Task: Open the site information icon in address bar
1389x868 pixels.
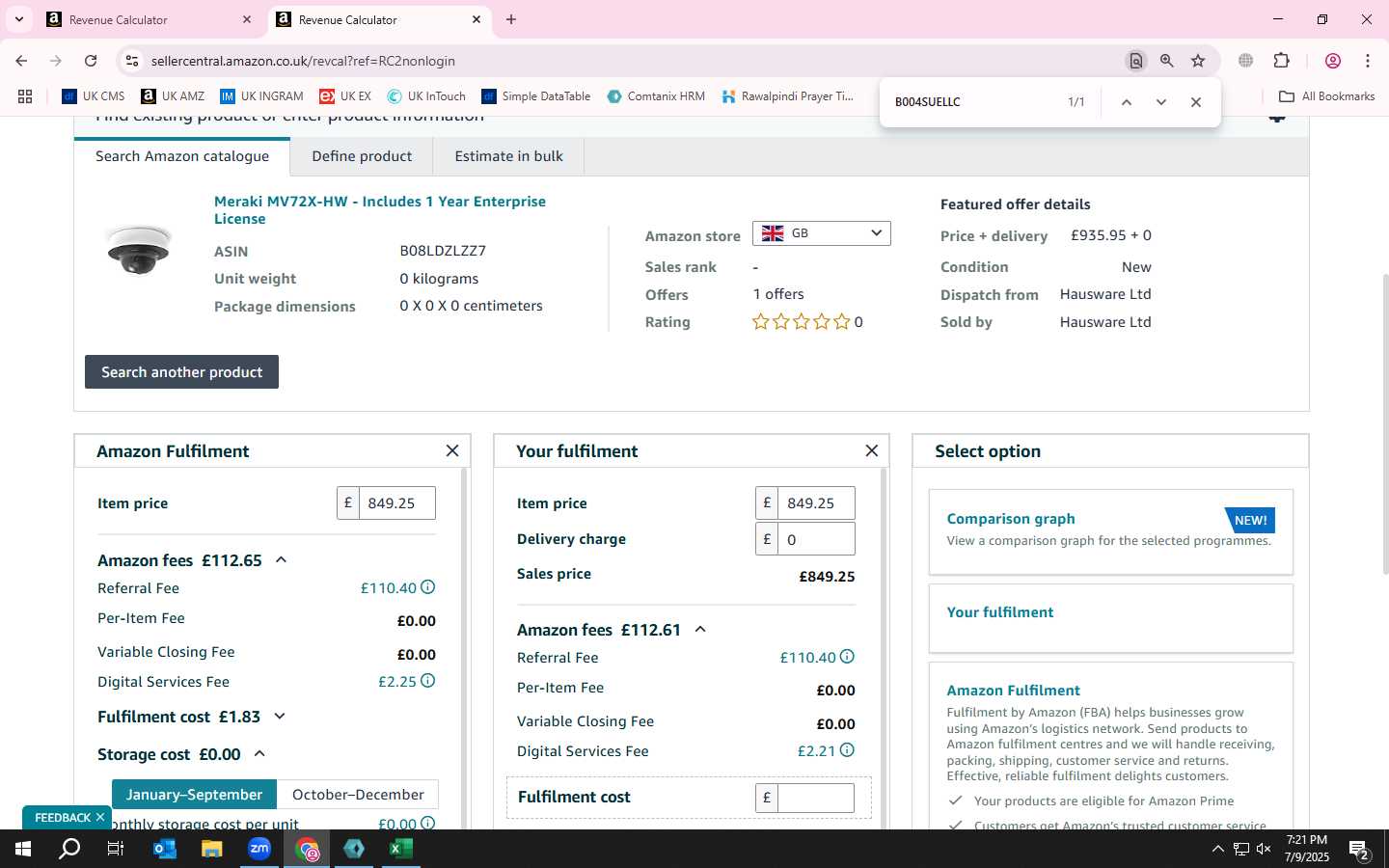Action: [132, 61]
